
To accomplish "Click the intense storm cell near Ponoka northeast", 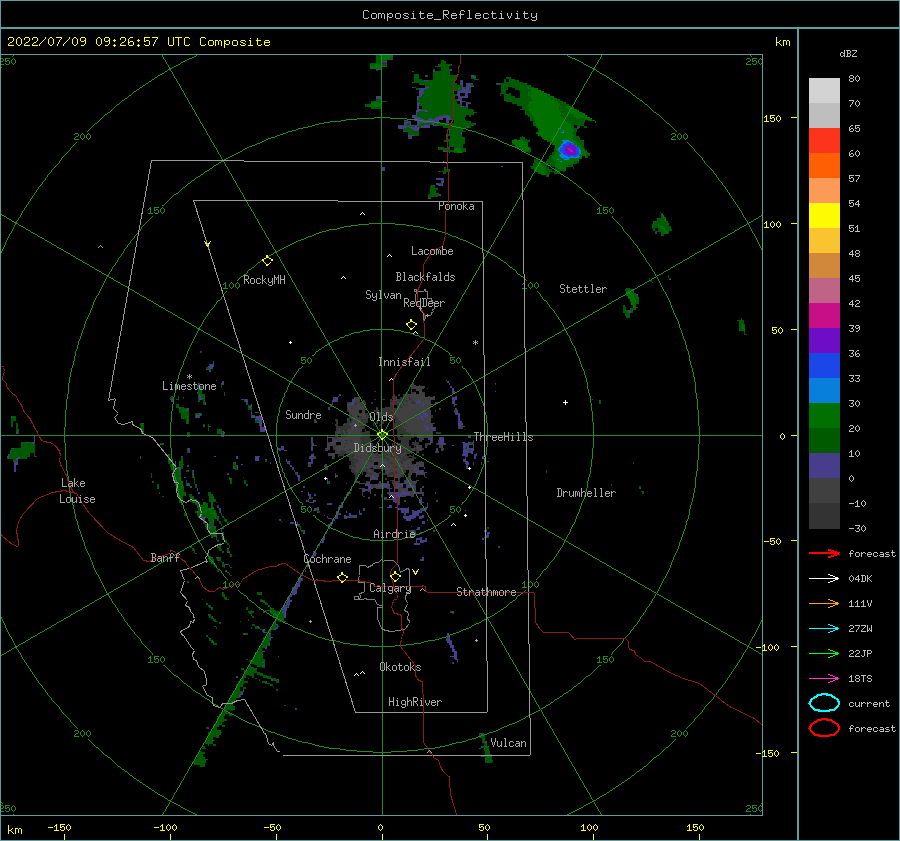I will (569, 150).
